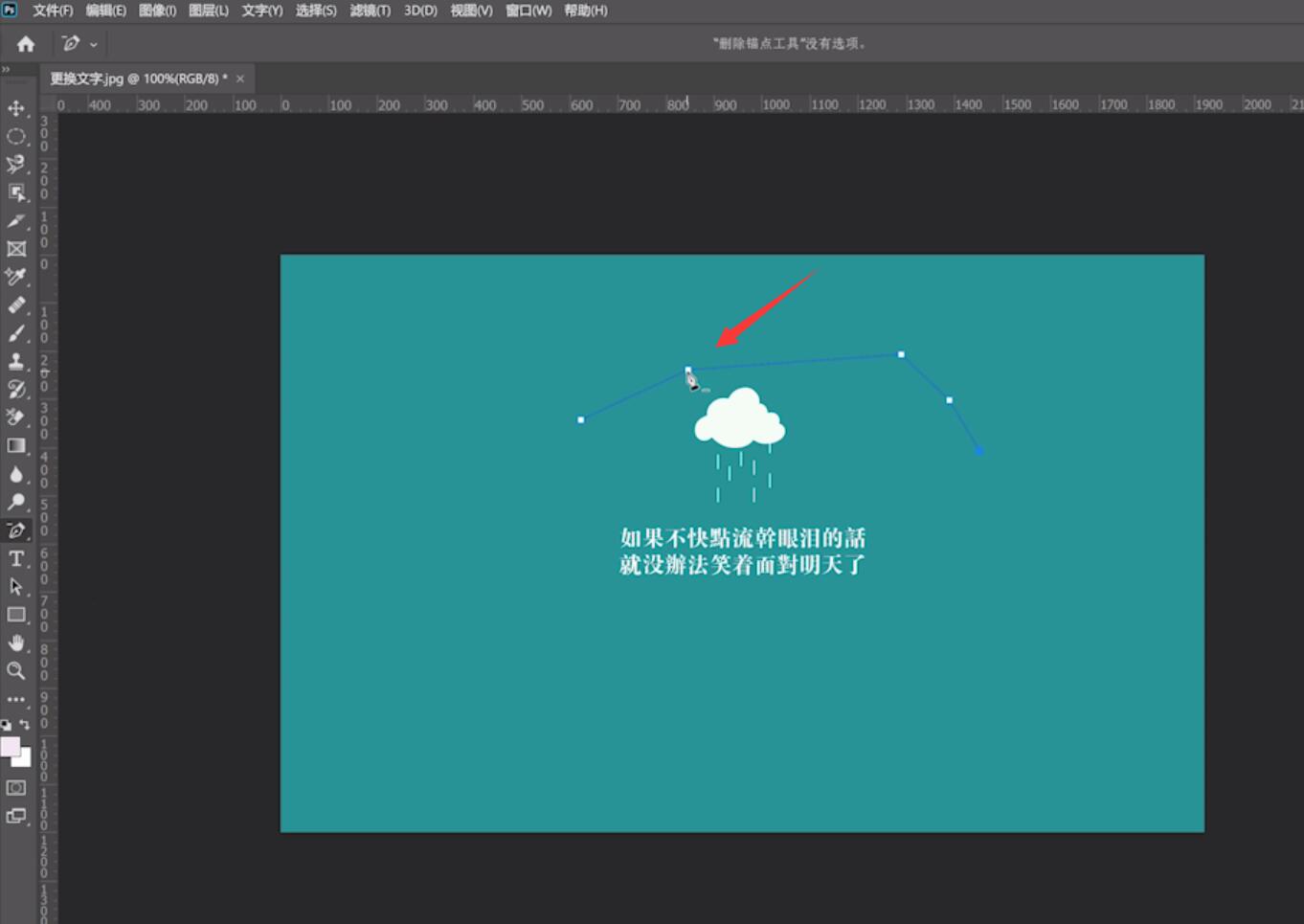This screenshot has width=1304, height=924.
Task: Select the Dodge tool
Action: tap(16, 502)
